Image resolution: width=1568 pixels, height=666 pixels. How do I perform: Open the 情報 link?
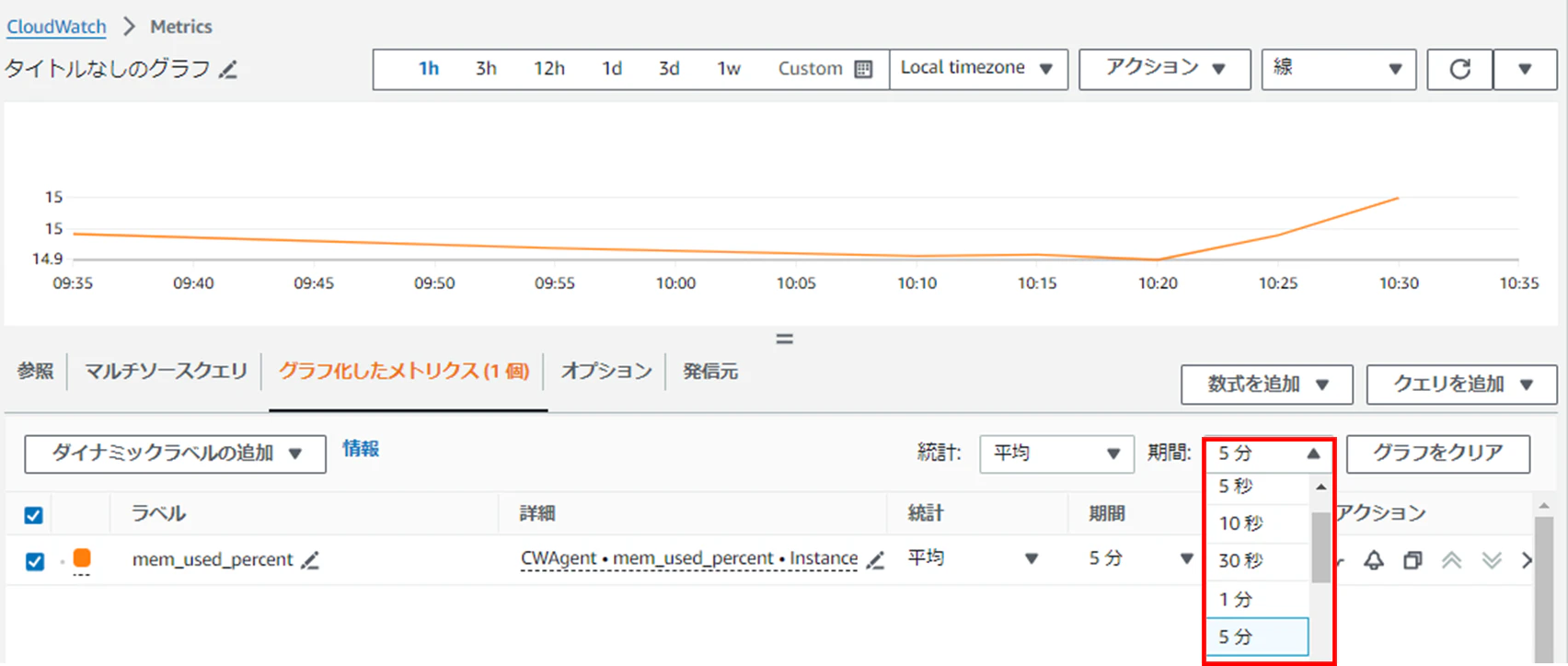pyautogui.click(x=361, y=449)
